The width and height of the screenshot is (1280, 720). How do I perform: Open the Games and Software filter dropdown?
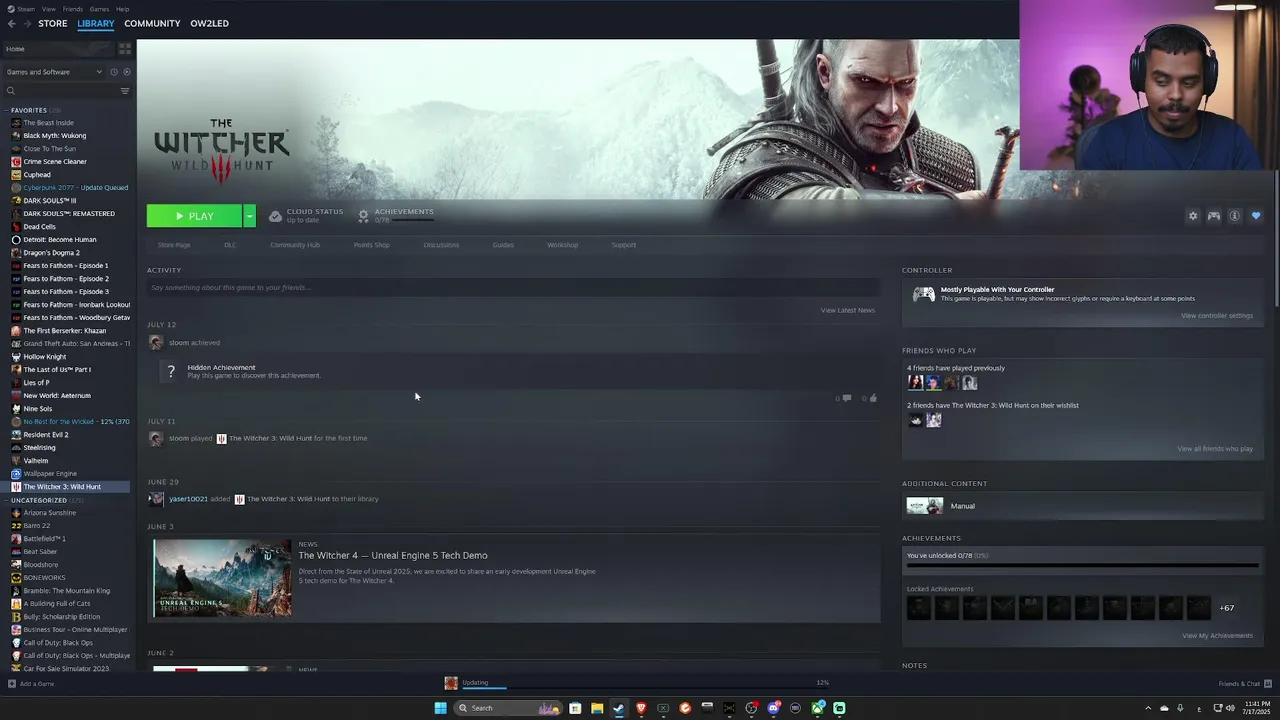(x=54, y=72)
